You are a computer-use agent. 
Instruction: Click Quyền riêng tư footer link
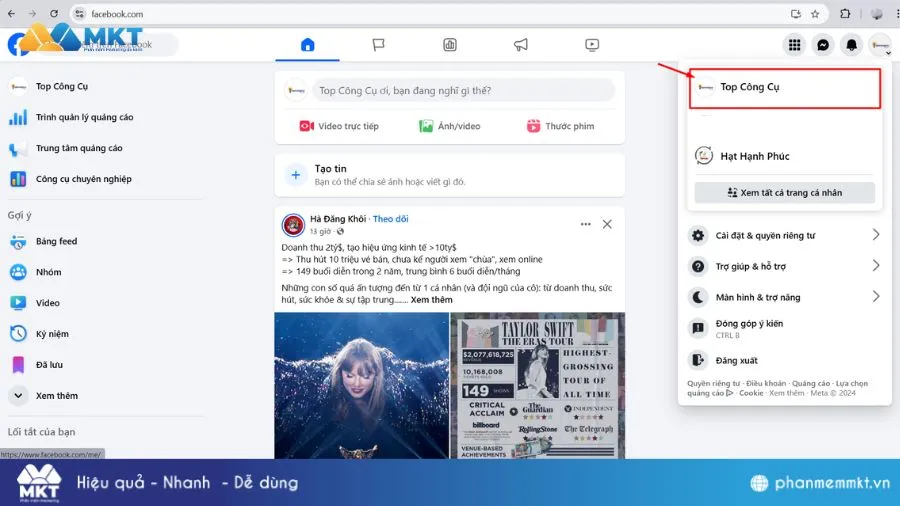[x=713, y=383]
